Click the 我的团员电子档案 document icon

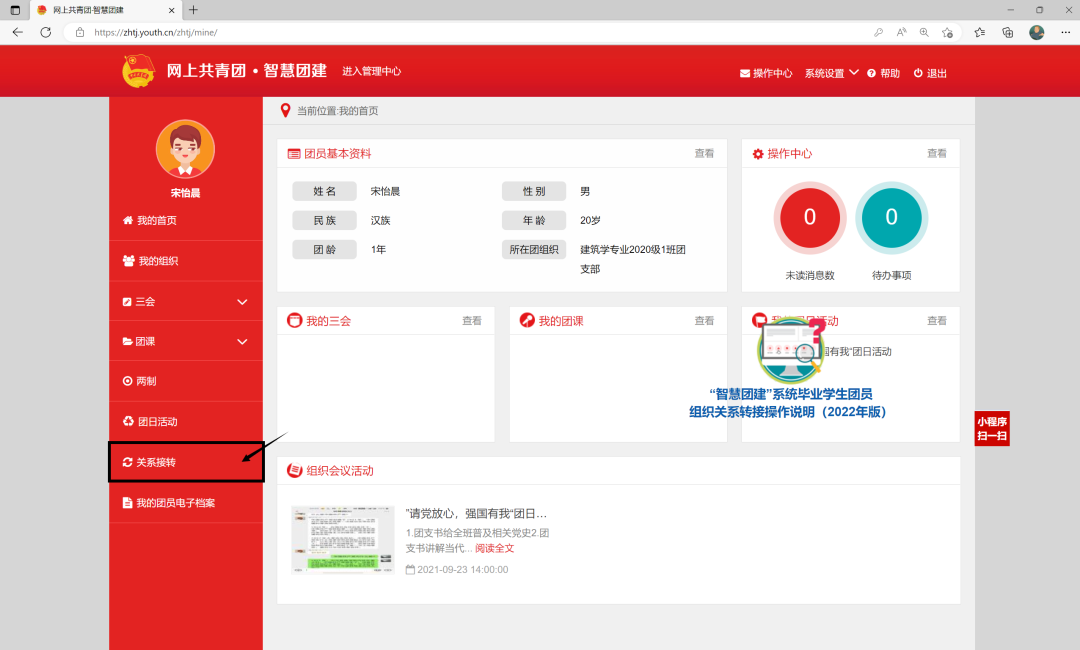[127, 502]
